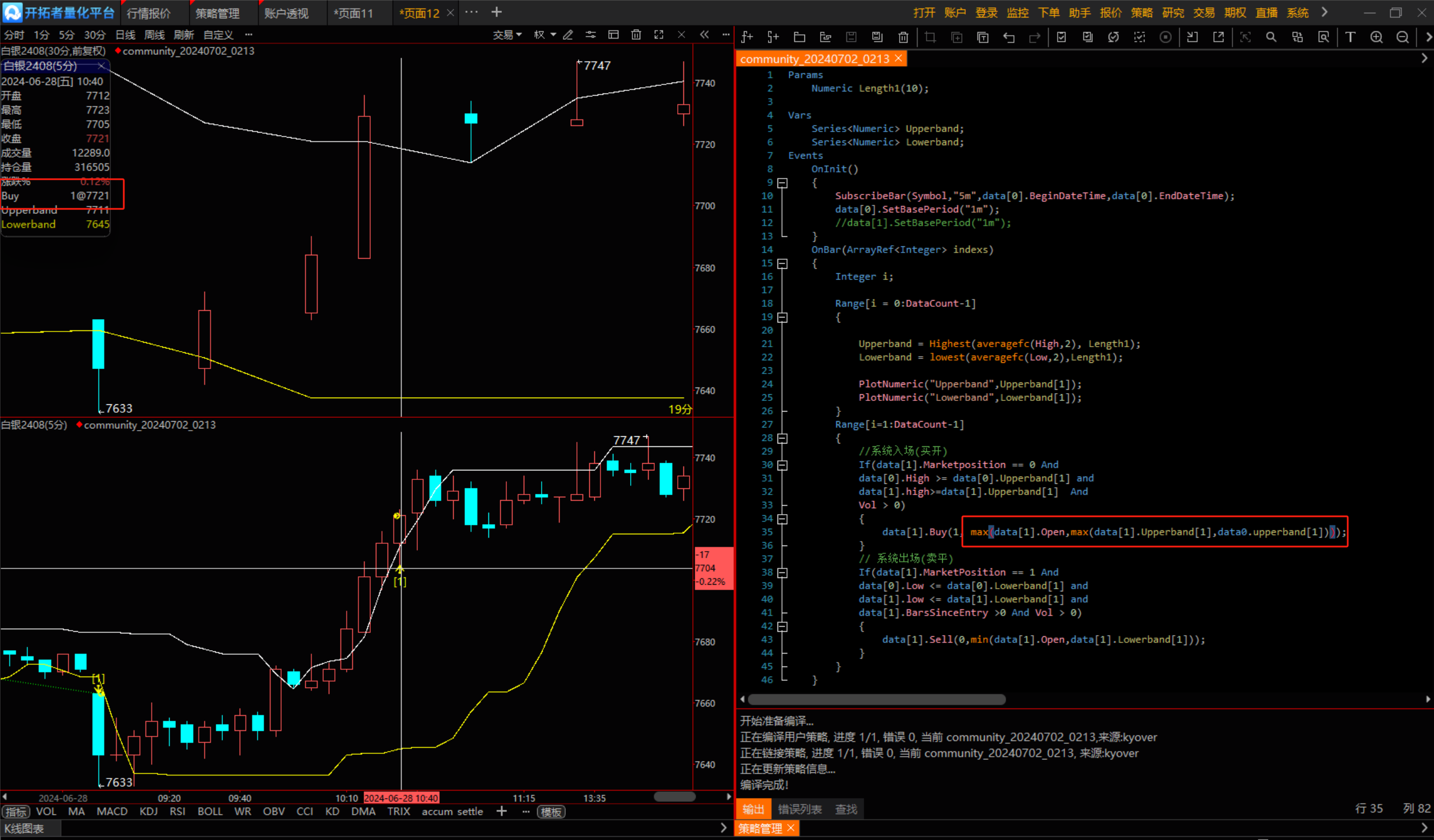Click the editor horizontal scrollbar thumb
This screenshot has height=840, width=1434.
pos(876,699)
